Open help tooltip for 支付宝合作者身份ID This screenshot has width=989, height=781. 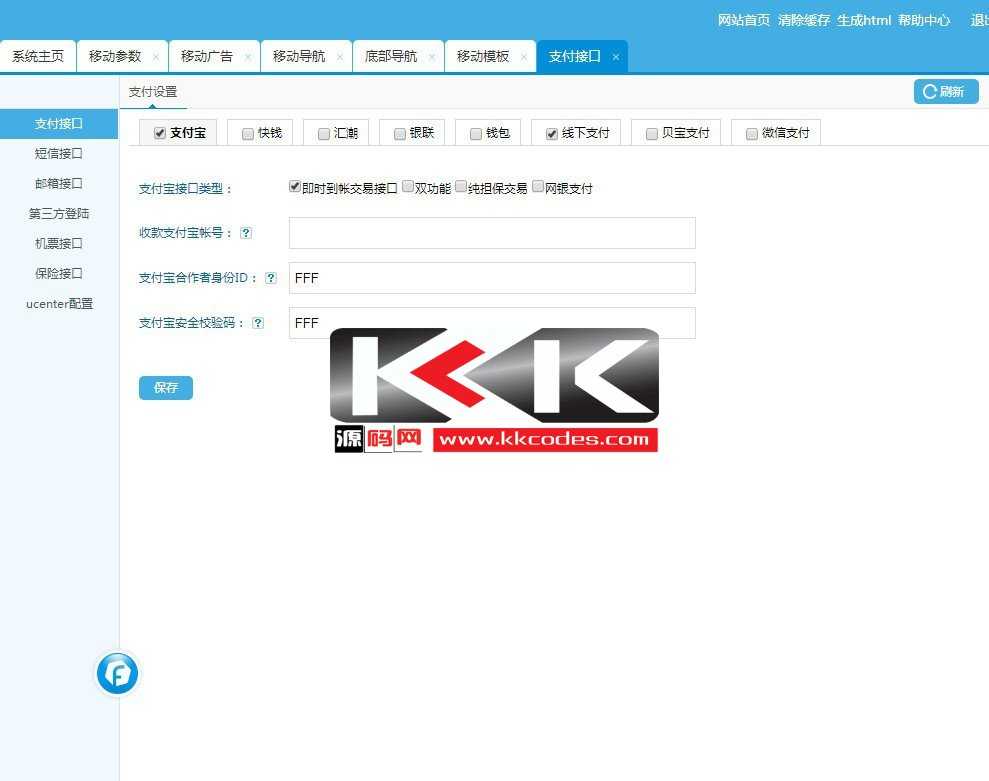tap(271, 278)
